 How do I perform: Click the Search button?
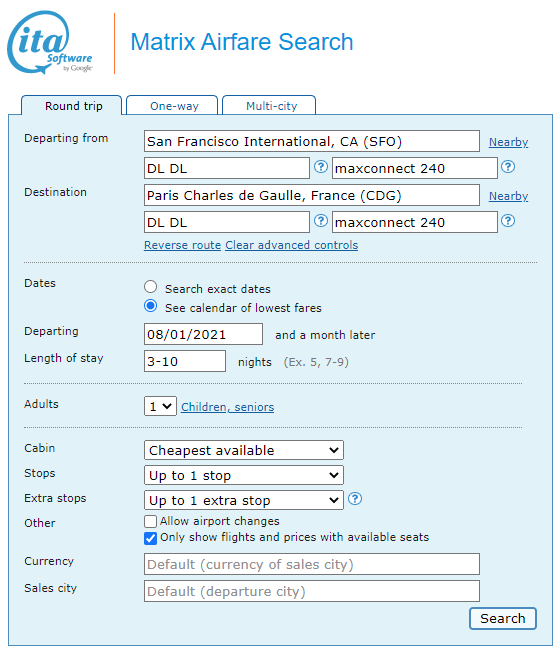pyautogui.click(x=503, y=618)
